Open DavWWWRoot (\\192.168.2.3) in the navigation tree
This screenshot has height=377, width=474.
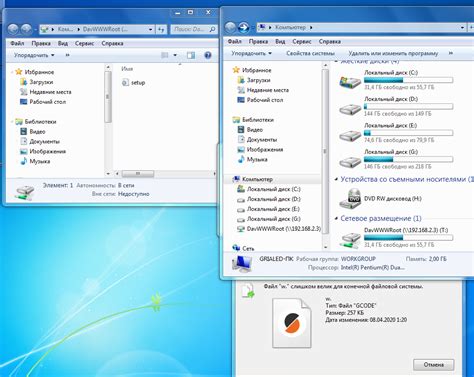(279, 229)
